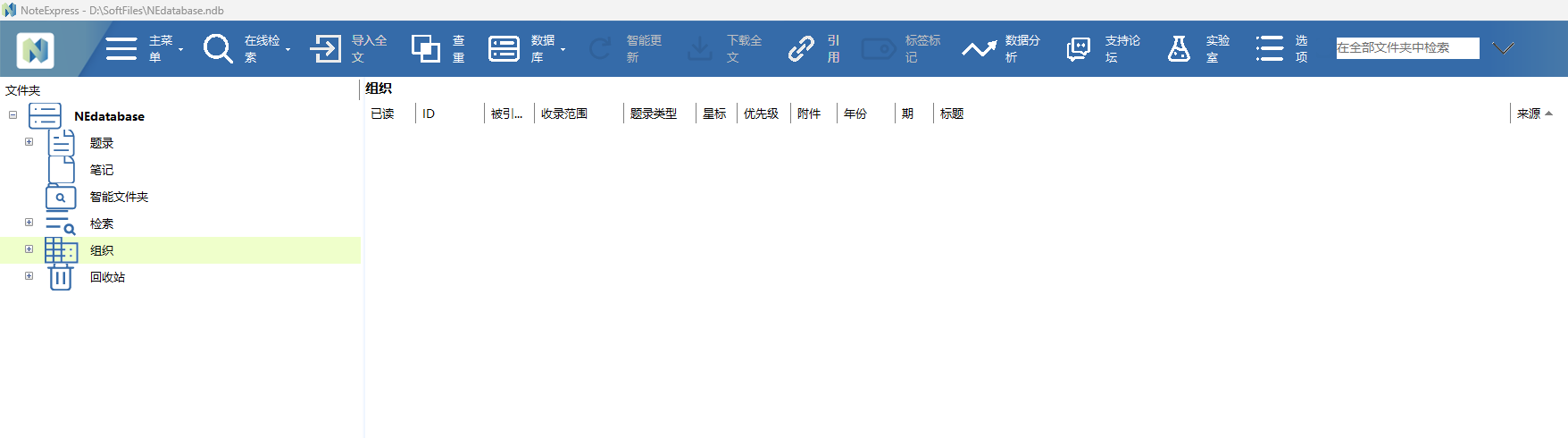Open dropdown arrow next to 数据库

click(563, 49)
